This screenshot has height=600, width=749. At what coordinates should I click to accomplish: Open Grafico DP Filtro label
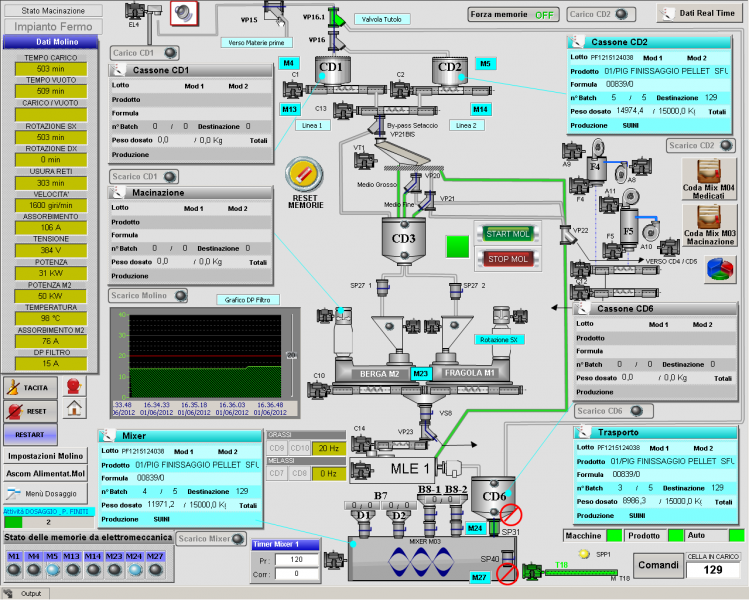pos(248,300)
